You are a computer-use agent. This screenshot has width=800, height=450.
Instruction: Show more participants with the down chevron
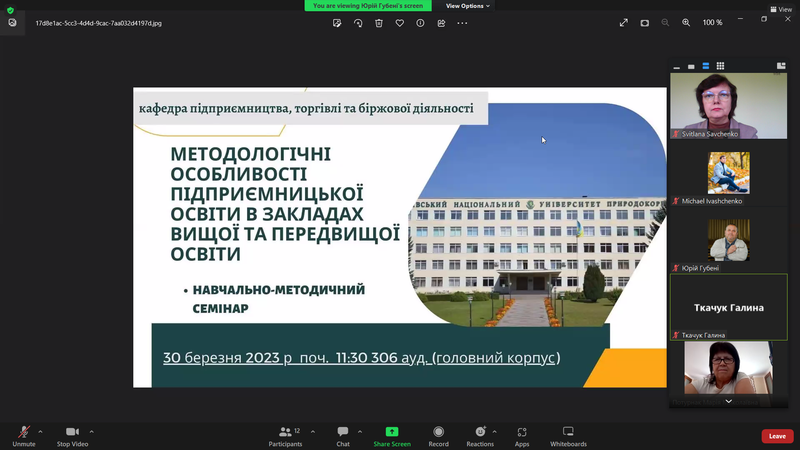[729, 402]
